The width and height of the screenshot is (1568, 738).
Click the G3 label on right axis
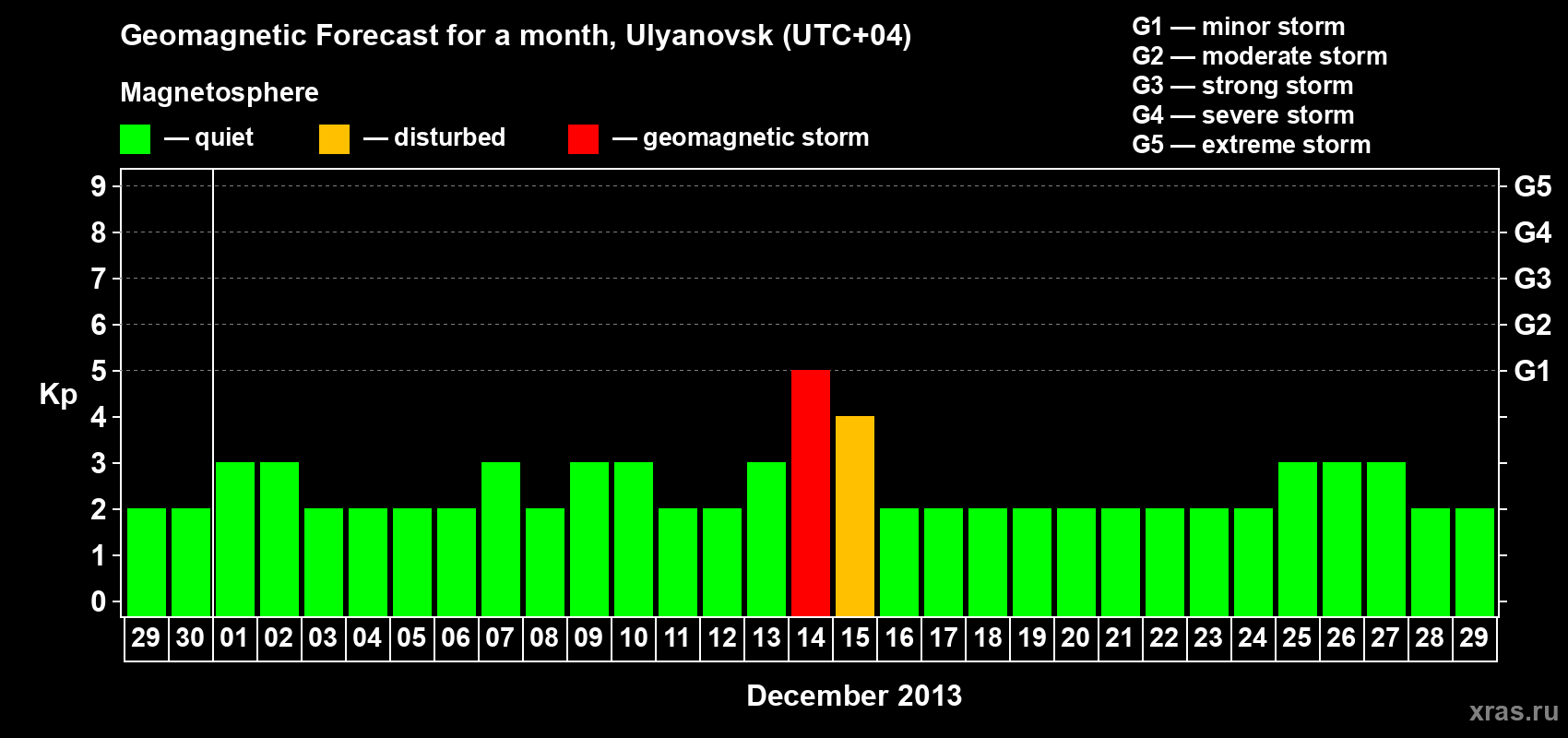click(x=1532, y=279)
